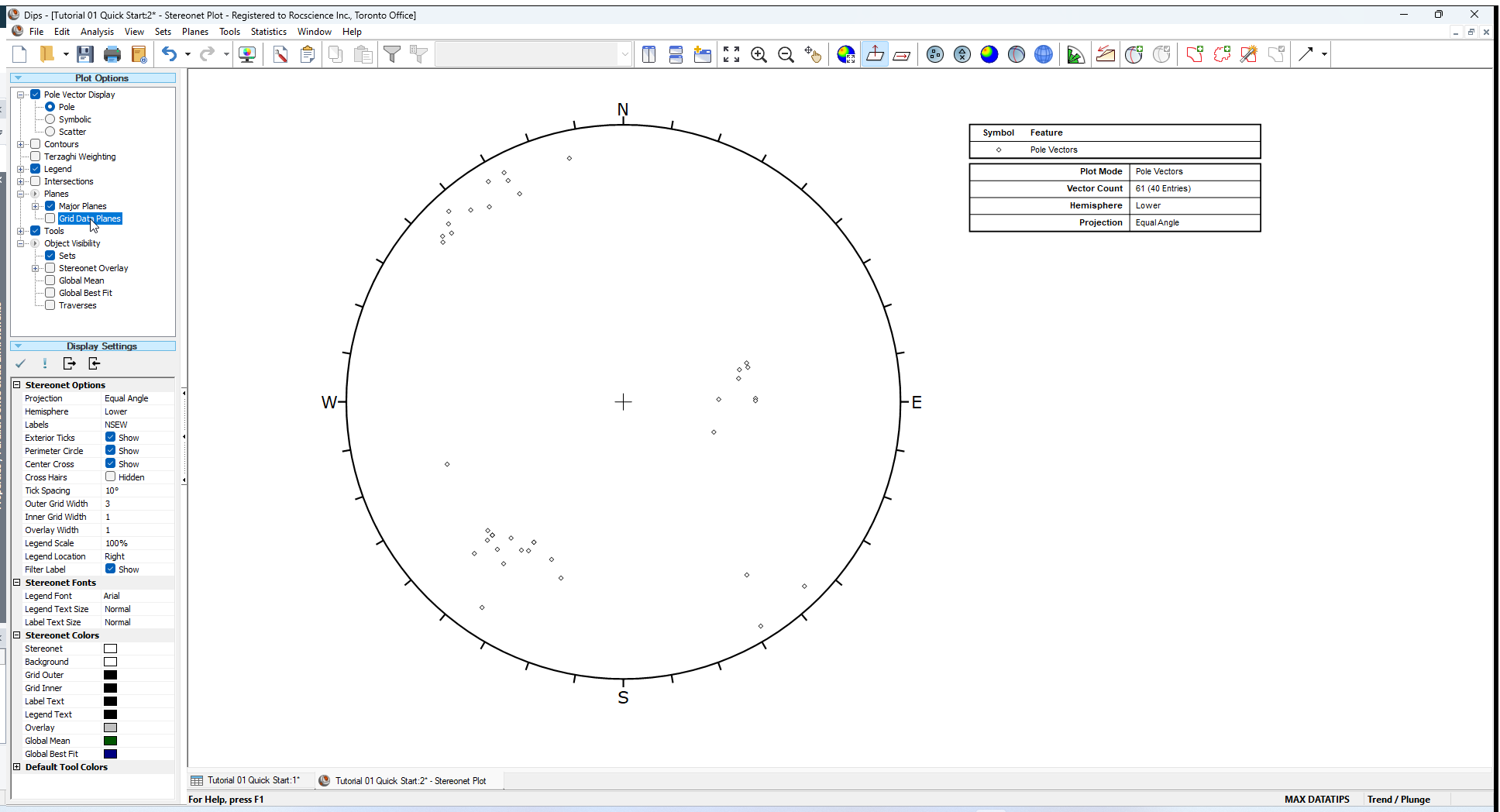The image size is (1500, 812).
Task: Click the Zoom In tool
Action: (759, 54)
